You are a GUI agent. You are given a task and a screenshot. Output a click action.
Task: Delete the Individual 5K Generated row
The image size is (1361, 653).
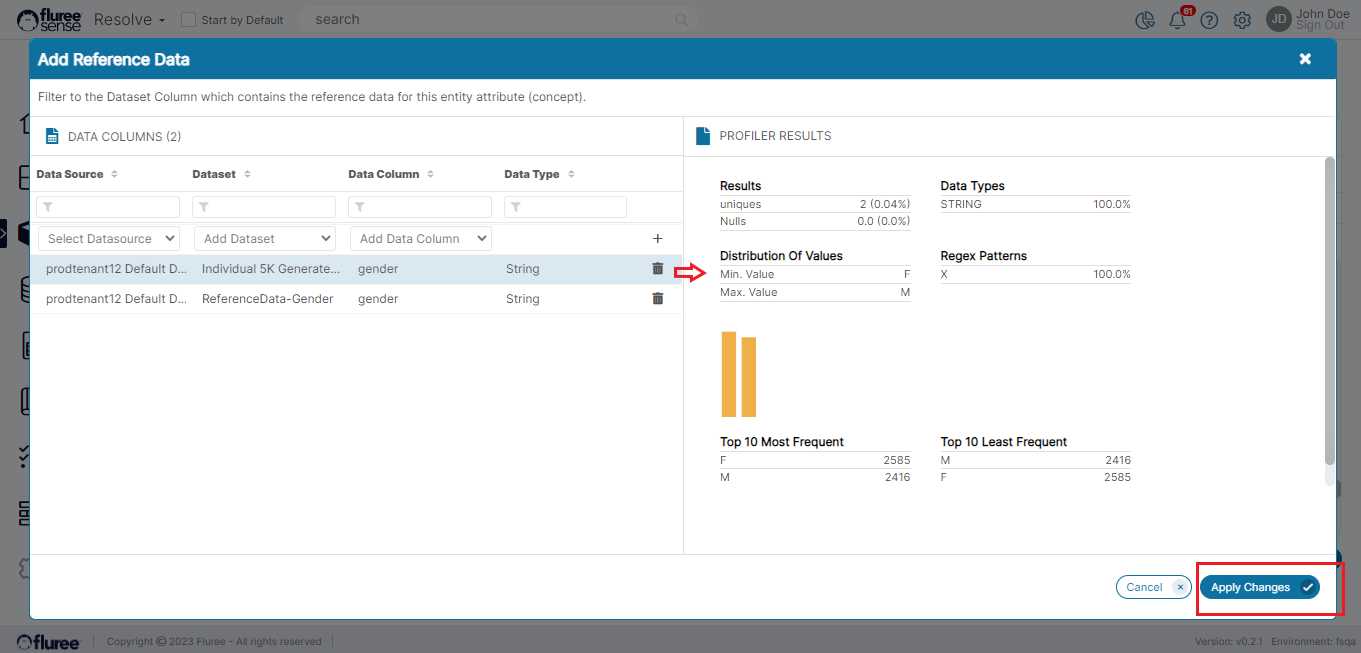click(657, 269)
